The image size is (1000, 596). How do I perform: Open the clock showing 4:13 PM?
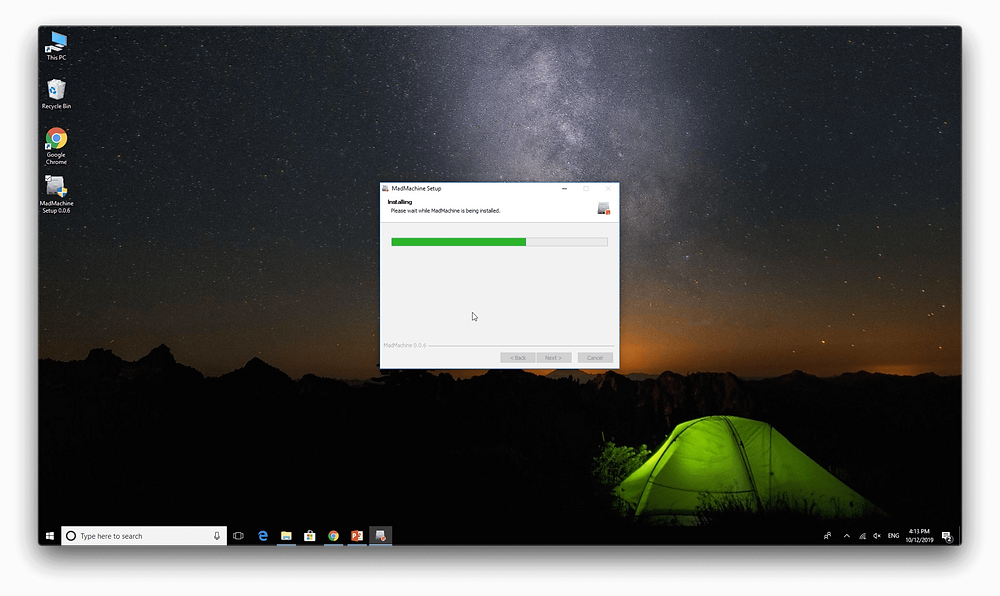[919, 535]
